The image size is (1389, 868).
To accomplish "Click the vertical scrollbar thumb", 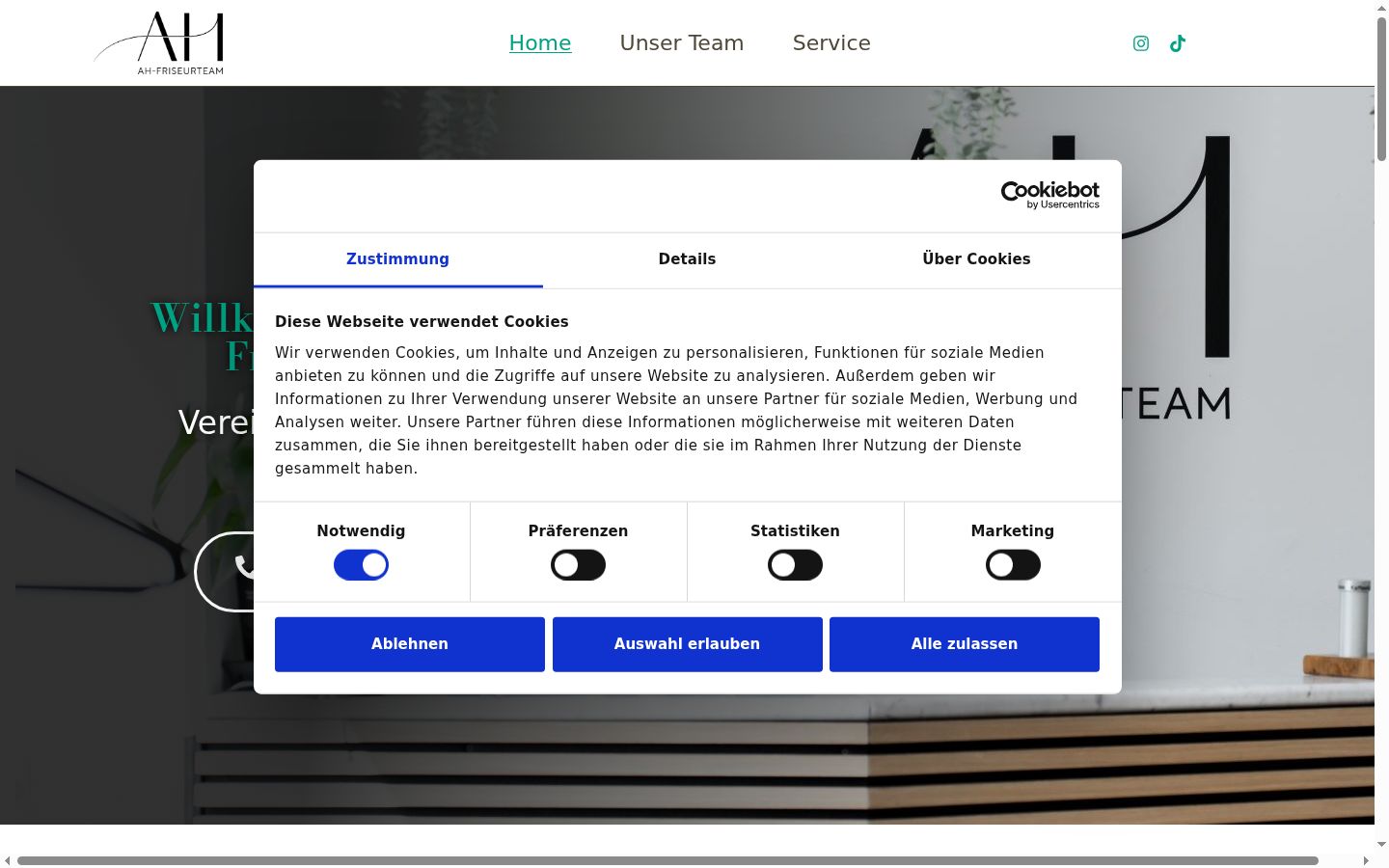I will 1381,89.
